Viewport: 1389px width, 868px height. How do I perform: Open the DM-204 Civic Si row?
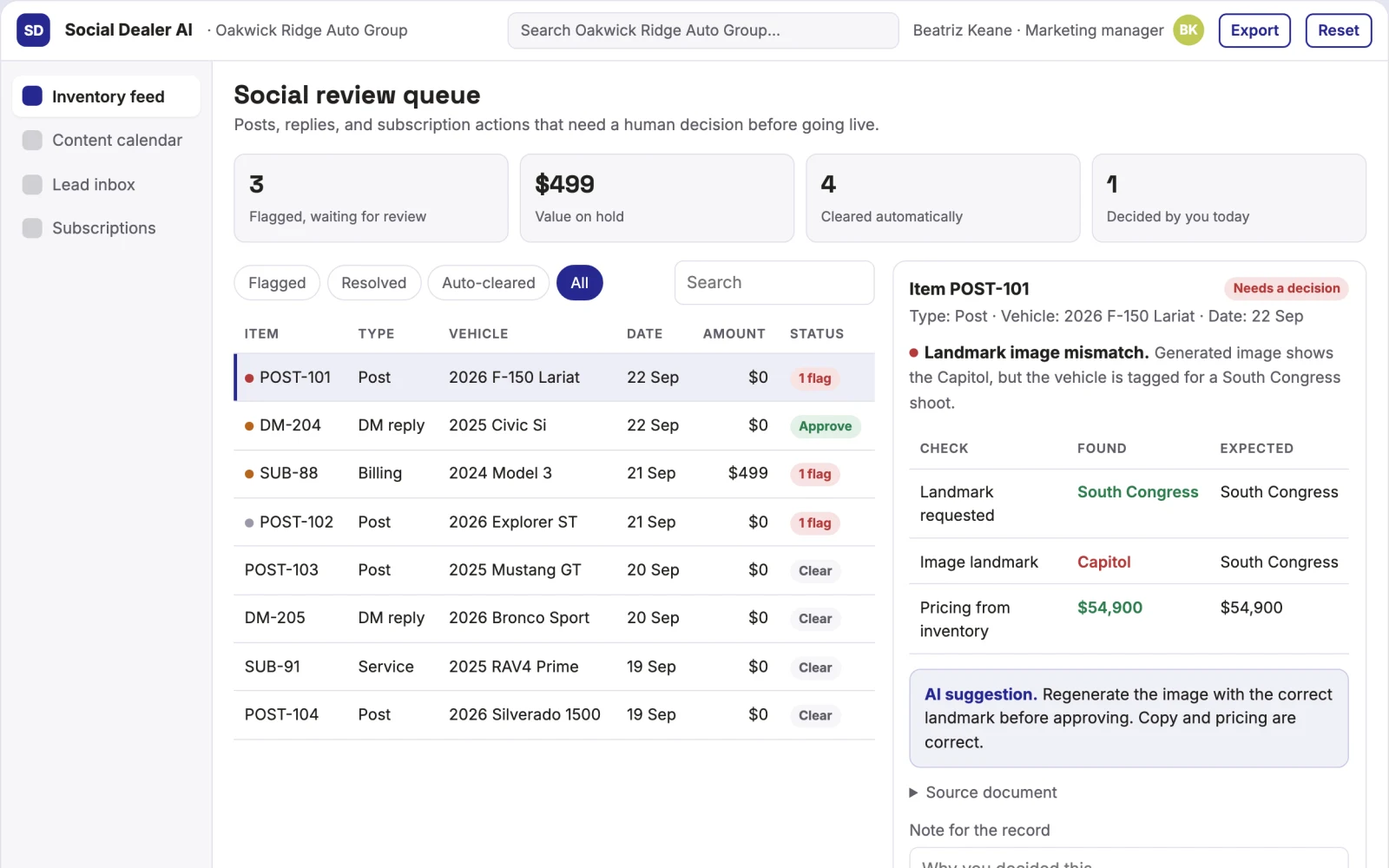click(554, 425)
